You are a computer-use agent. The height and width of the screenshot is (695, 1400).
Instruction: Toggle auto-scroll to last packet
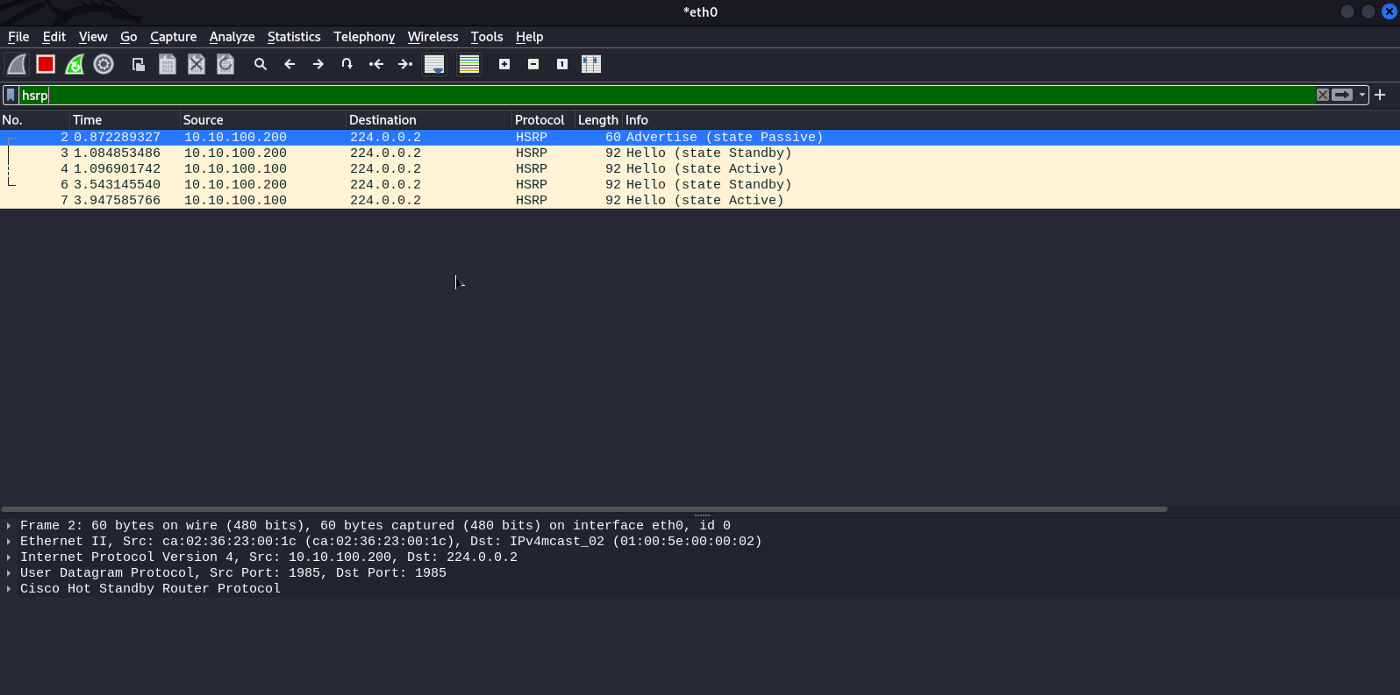(x=434, y=64)
